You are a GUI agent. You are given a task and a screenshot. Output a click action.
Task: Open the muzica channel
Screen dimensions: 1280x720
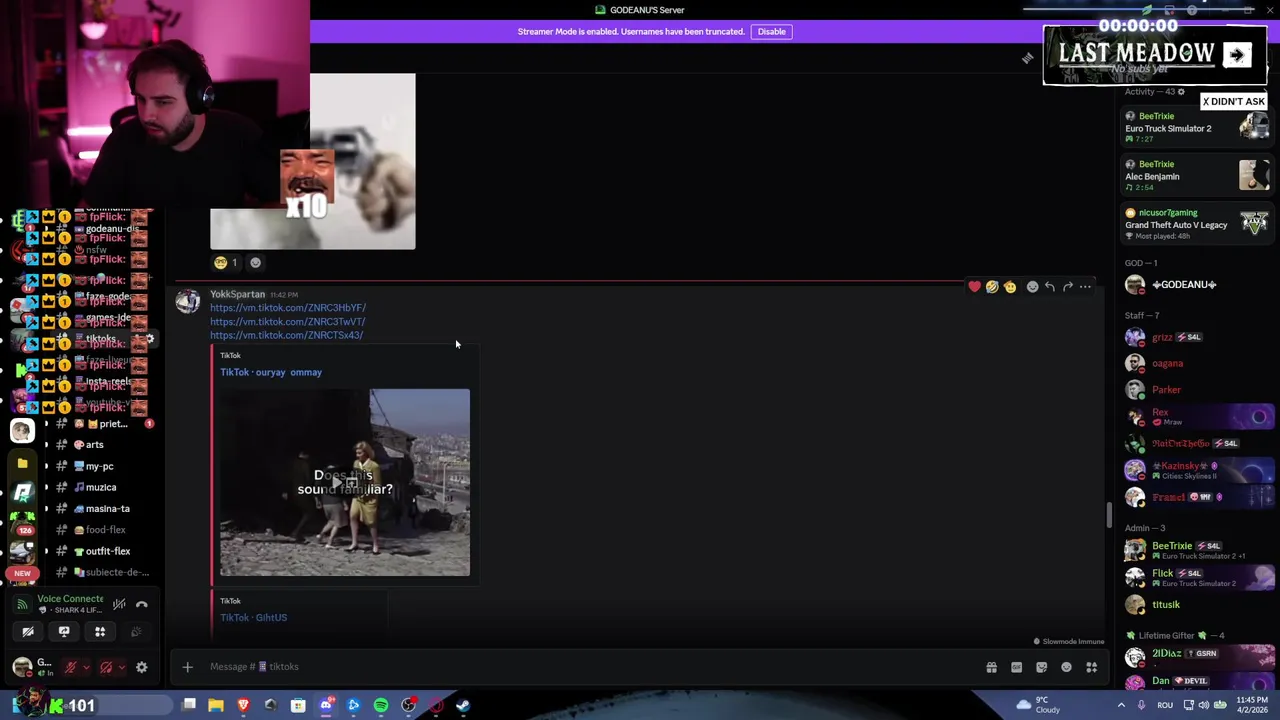coord(100,487)
